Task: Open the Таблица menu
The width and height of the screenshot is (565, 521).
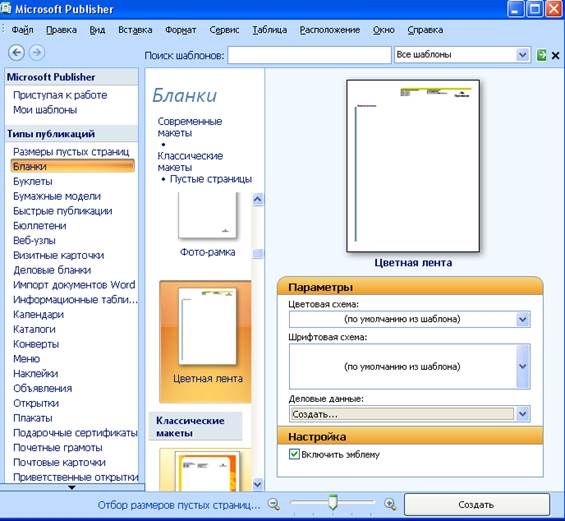Action: 270,30
